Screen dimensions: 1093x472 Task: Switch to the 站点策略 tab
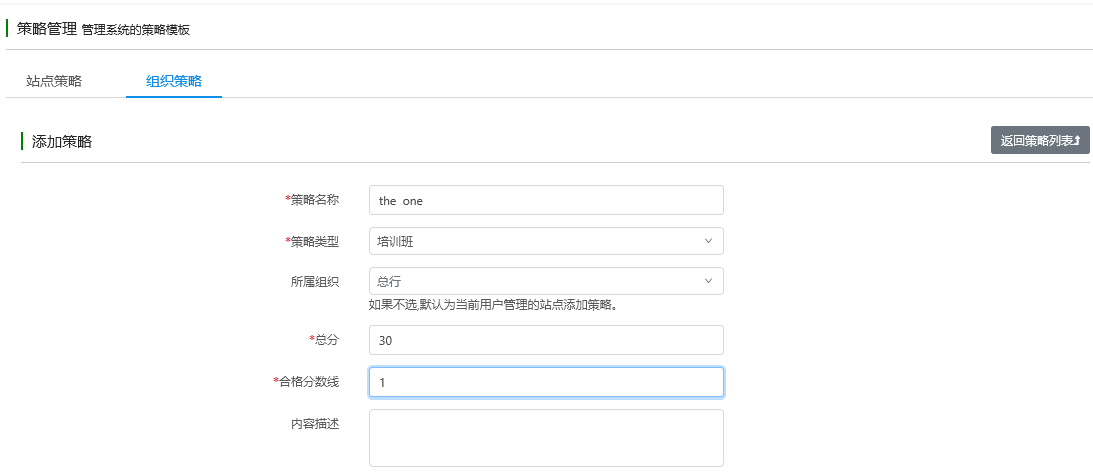pyautogui.click(x=54, y=81)
